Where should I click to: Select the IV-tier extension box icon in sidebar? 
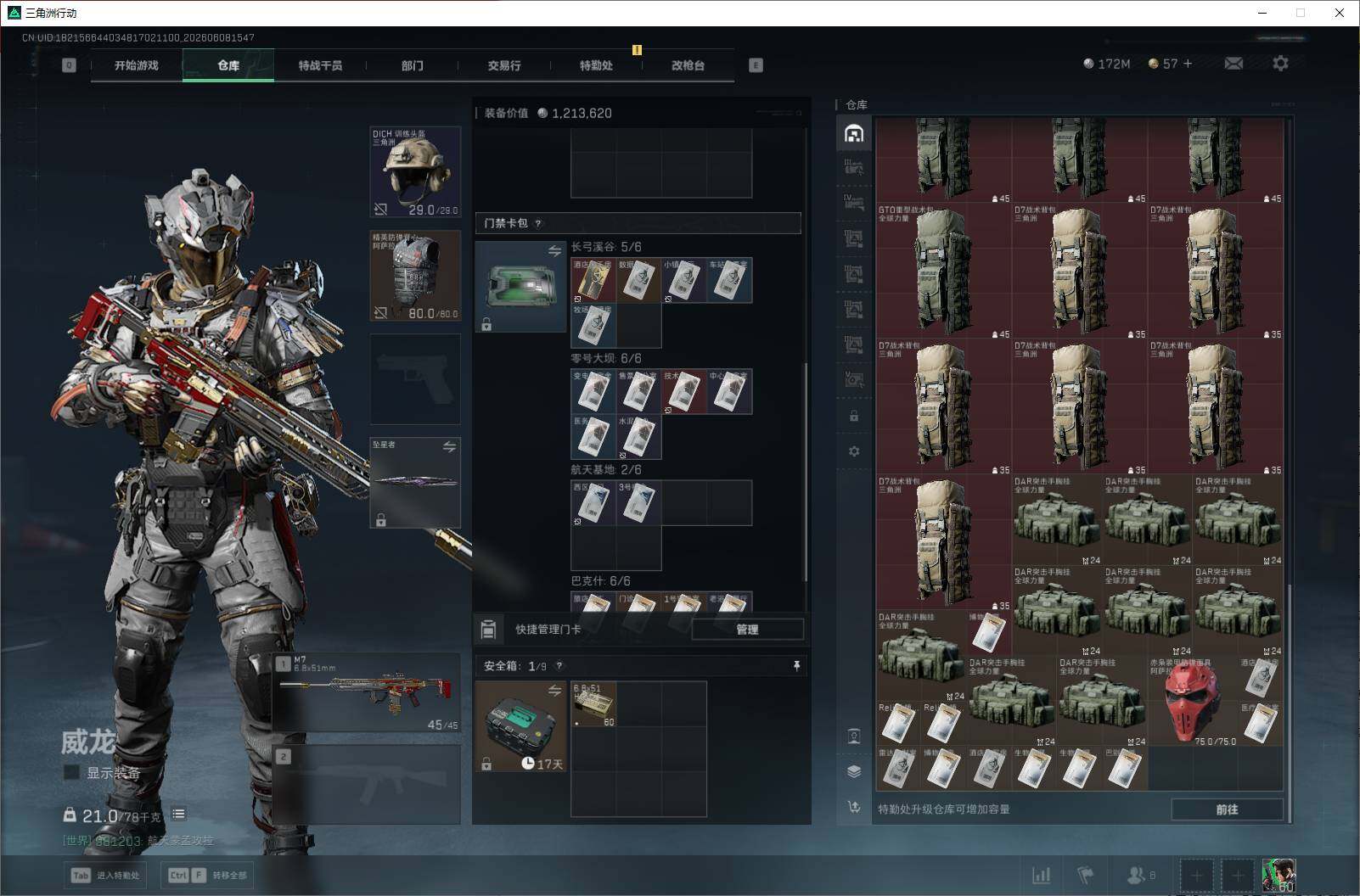pyautogui.click(x=854, y=203)
